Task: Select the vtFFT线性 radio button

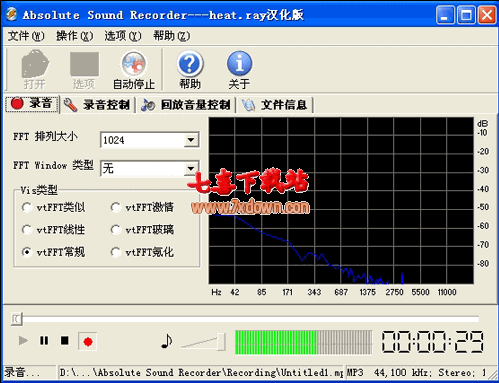Action: pyautogui.click(x=27, y=230)
